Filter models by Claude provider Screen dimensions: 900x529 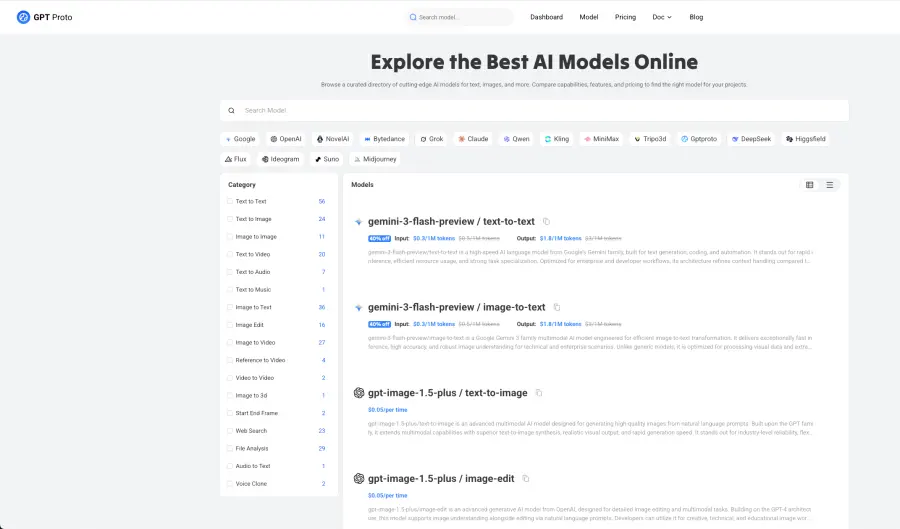pyautogui.click(x=473, y=139)
